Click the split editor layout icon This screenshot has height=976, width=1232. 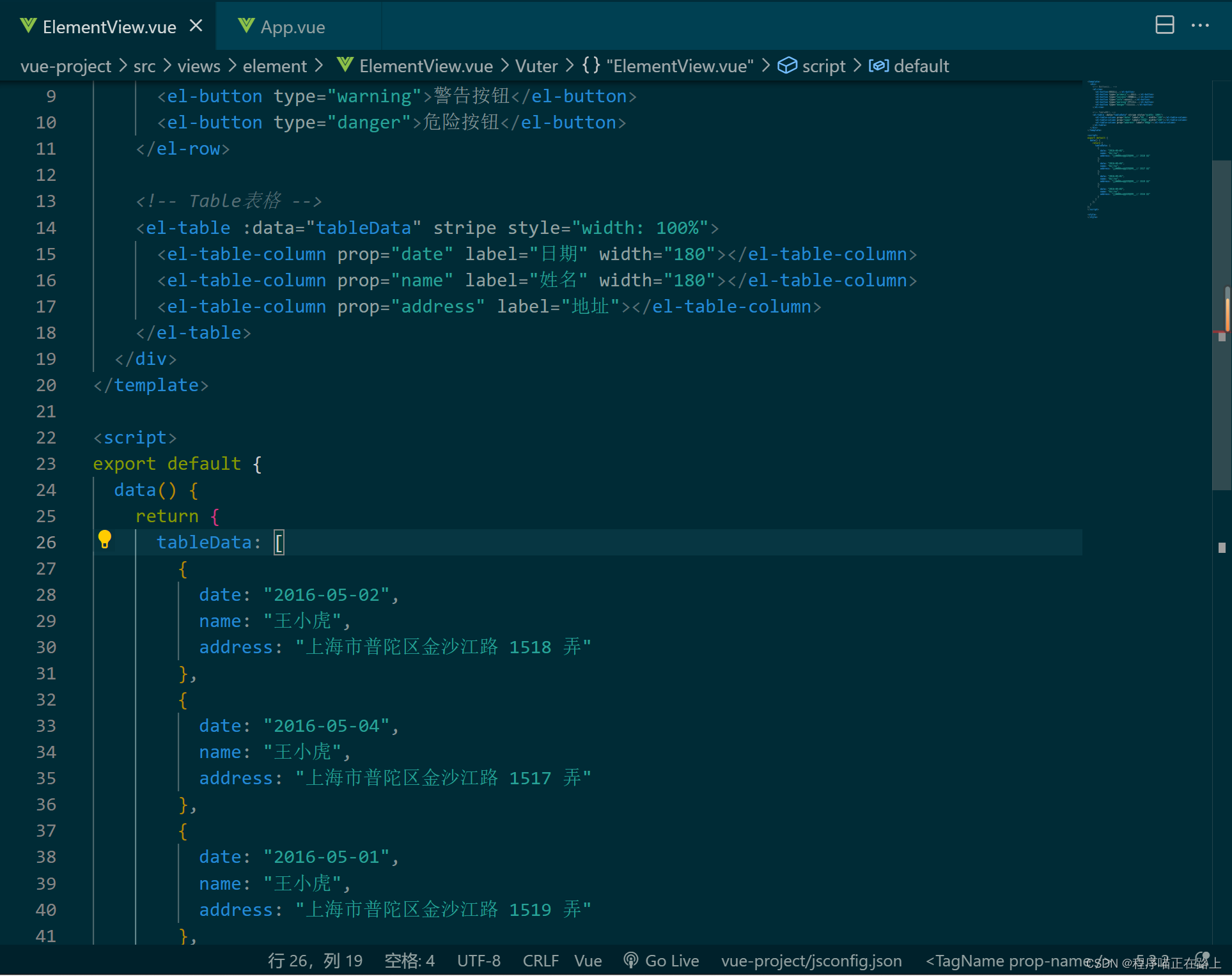(1165, 25)
